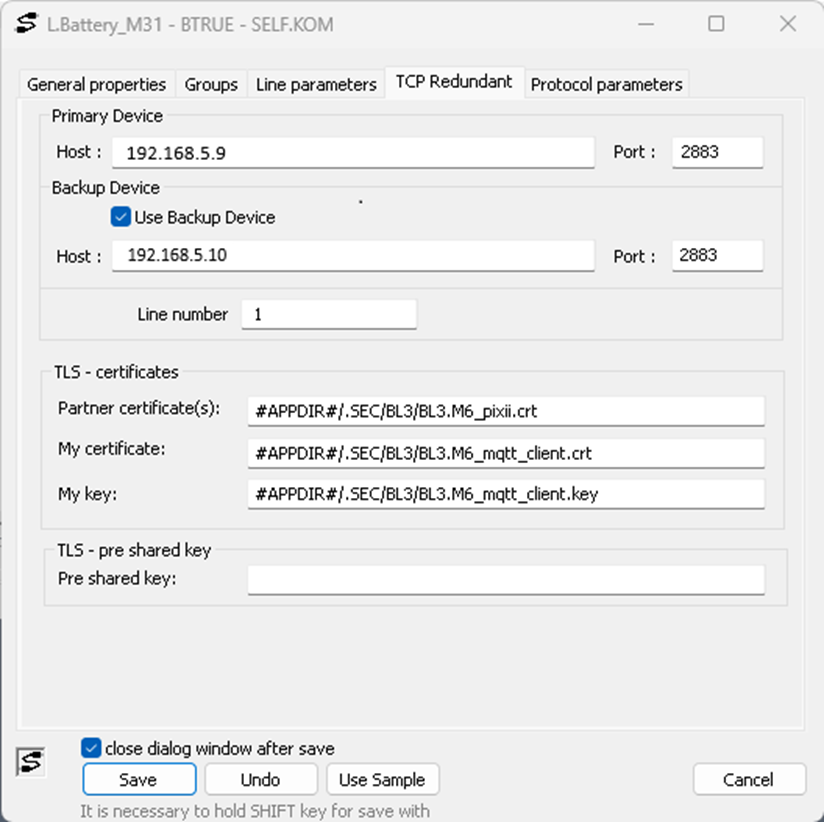Maximize the dialog window
The height and width of the screenshot is (822, 824).
716,25
